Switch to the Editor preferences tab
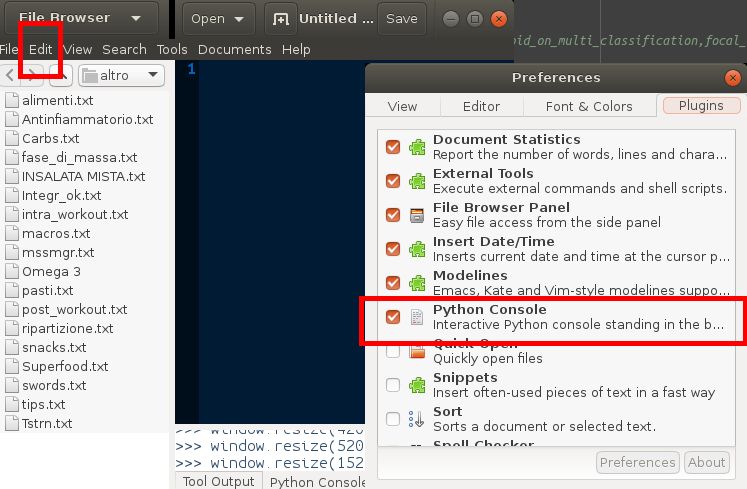This screenshot has height=489, width=747. pyautogui.click(x=481, y=106)
